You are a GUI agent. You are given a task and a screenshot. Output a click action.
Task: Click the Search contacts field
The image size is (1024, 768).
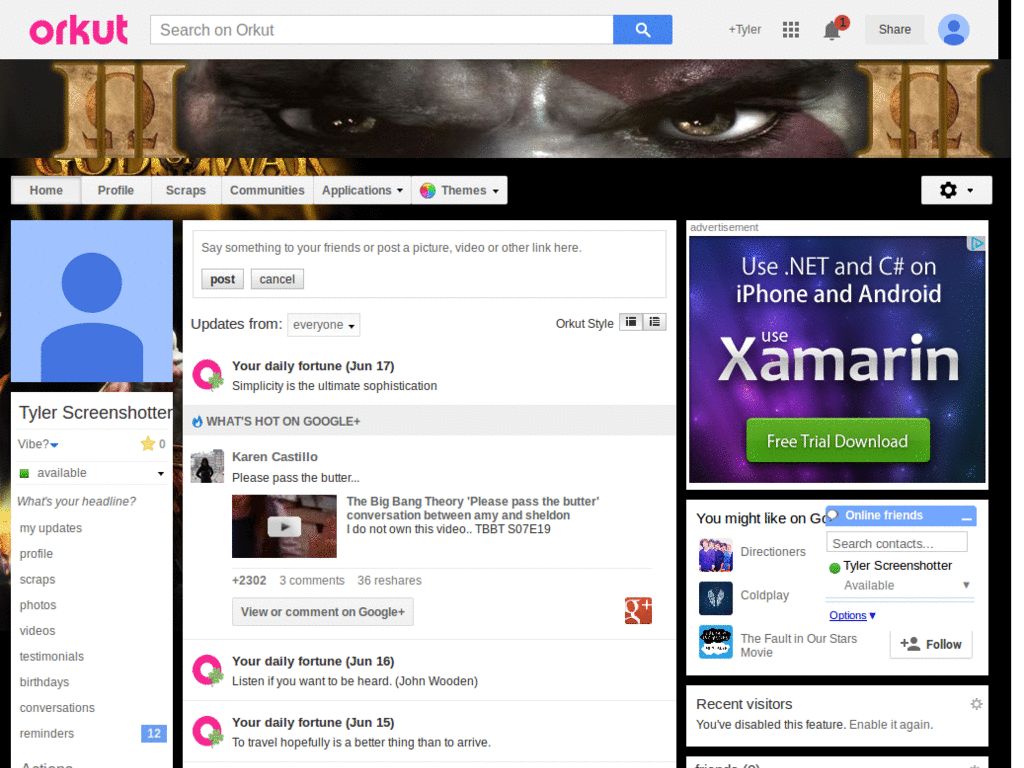click(x=897, y=543)
